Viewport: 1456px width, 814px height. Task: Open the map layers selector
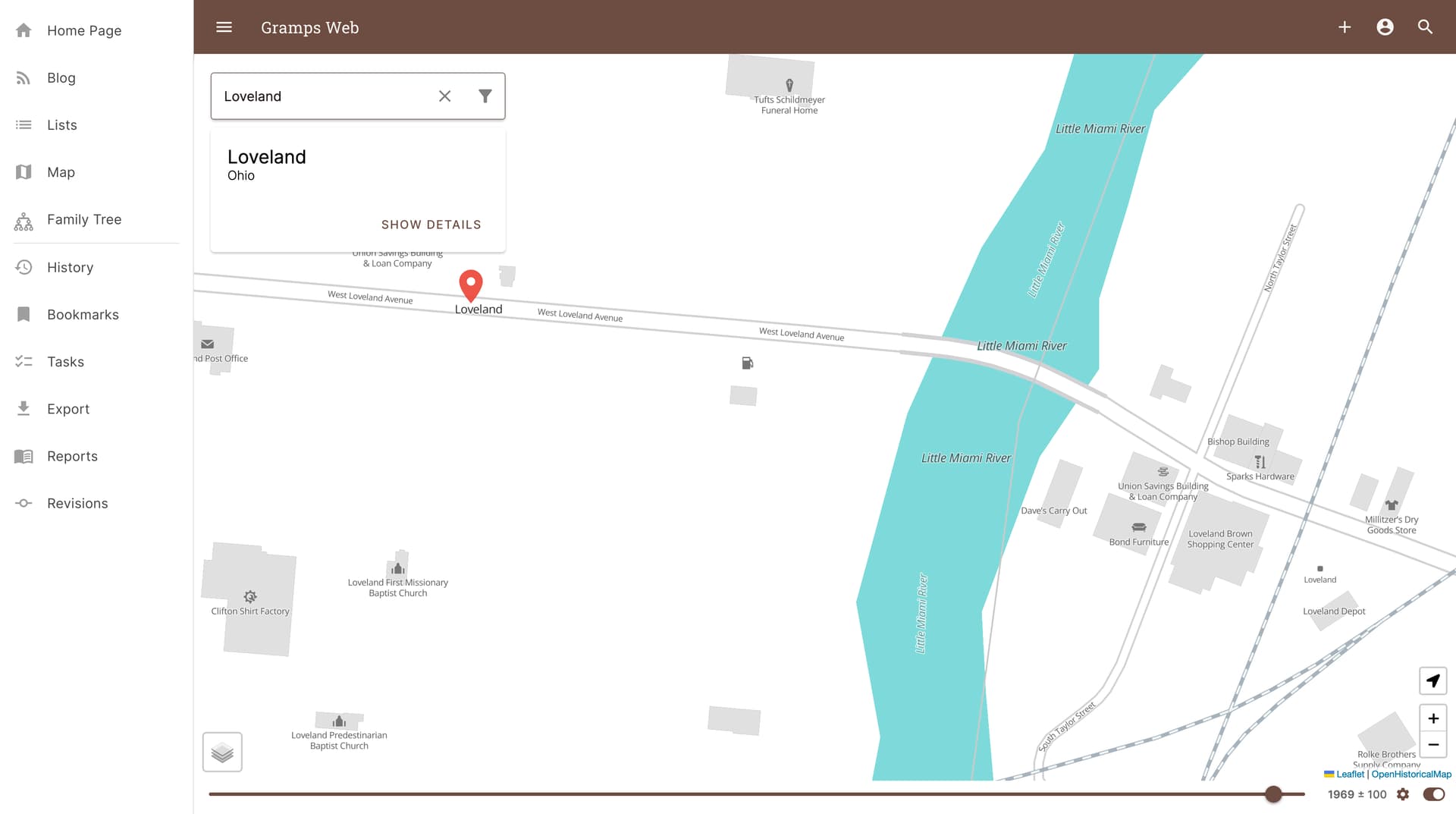point(222,752)
